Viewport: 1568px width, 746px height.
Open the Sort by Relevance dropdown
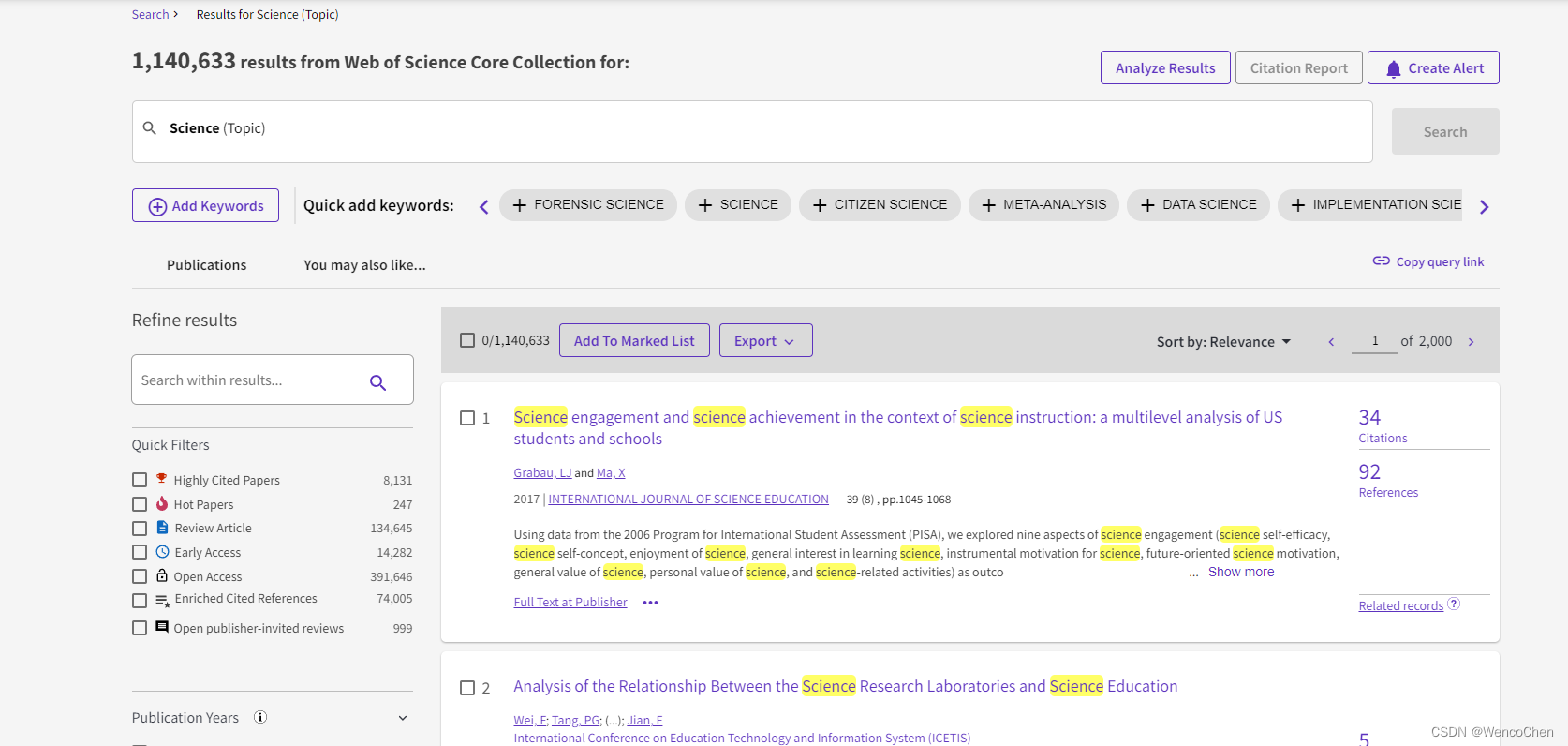coord(1223,342)
